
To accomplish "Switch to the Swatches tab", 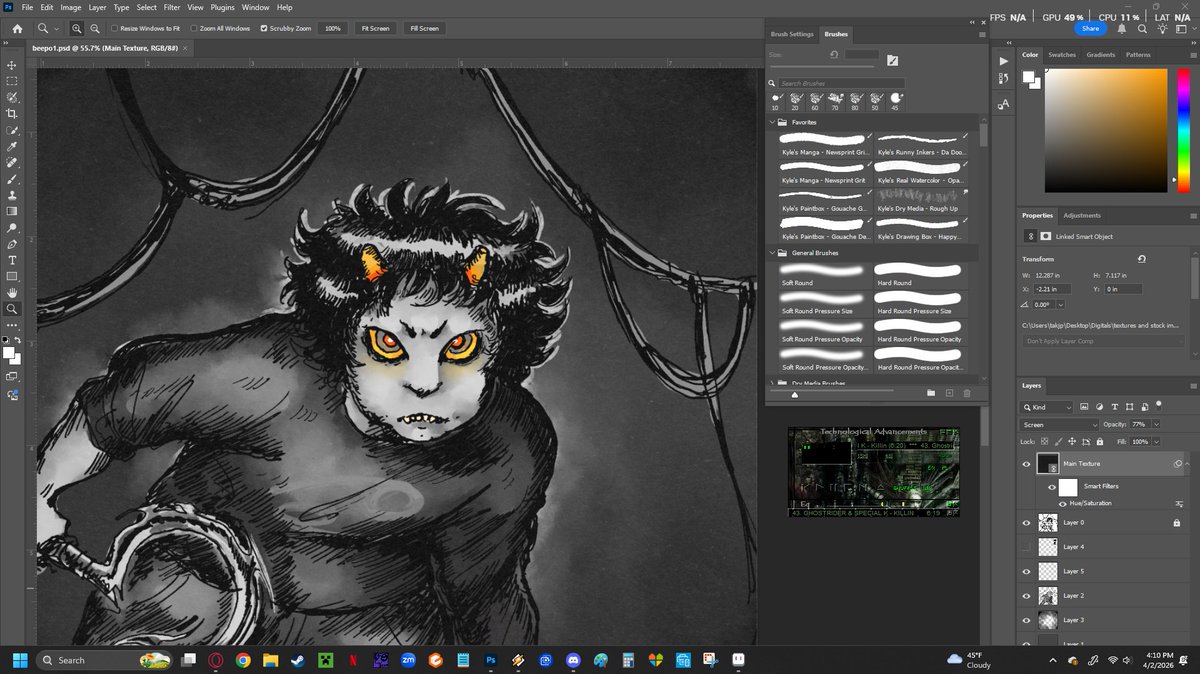I will 1062,55.
